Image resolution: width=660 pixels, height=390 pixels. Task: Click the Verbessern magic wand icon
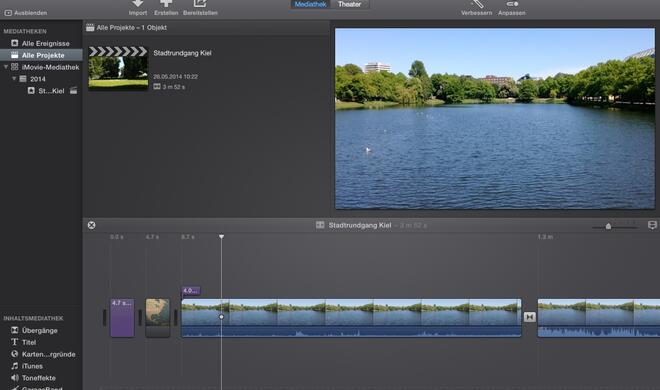pos(476,5)
